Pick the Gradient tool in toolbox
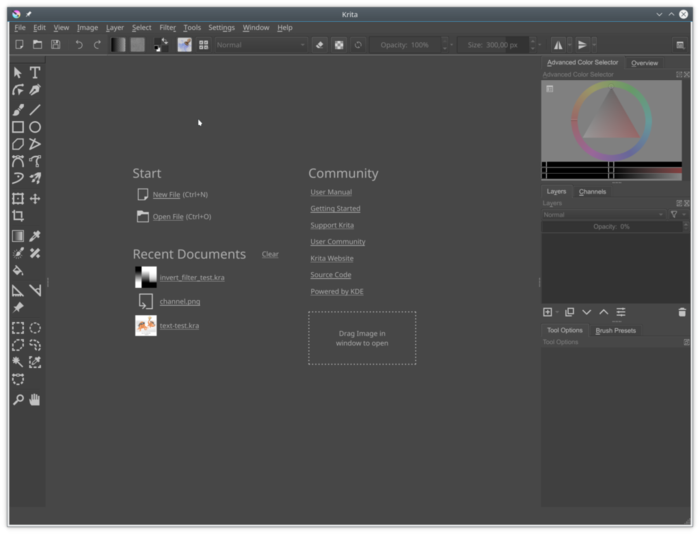This screenshot has height=534, width=700. (18, 236)
